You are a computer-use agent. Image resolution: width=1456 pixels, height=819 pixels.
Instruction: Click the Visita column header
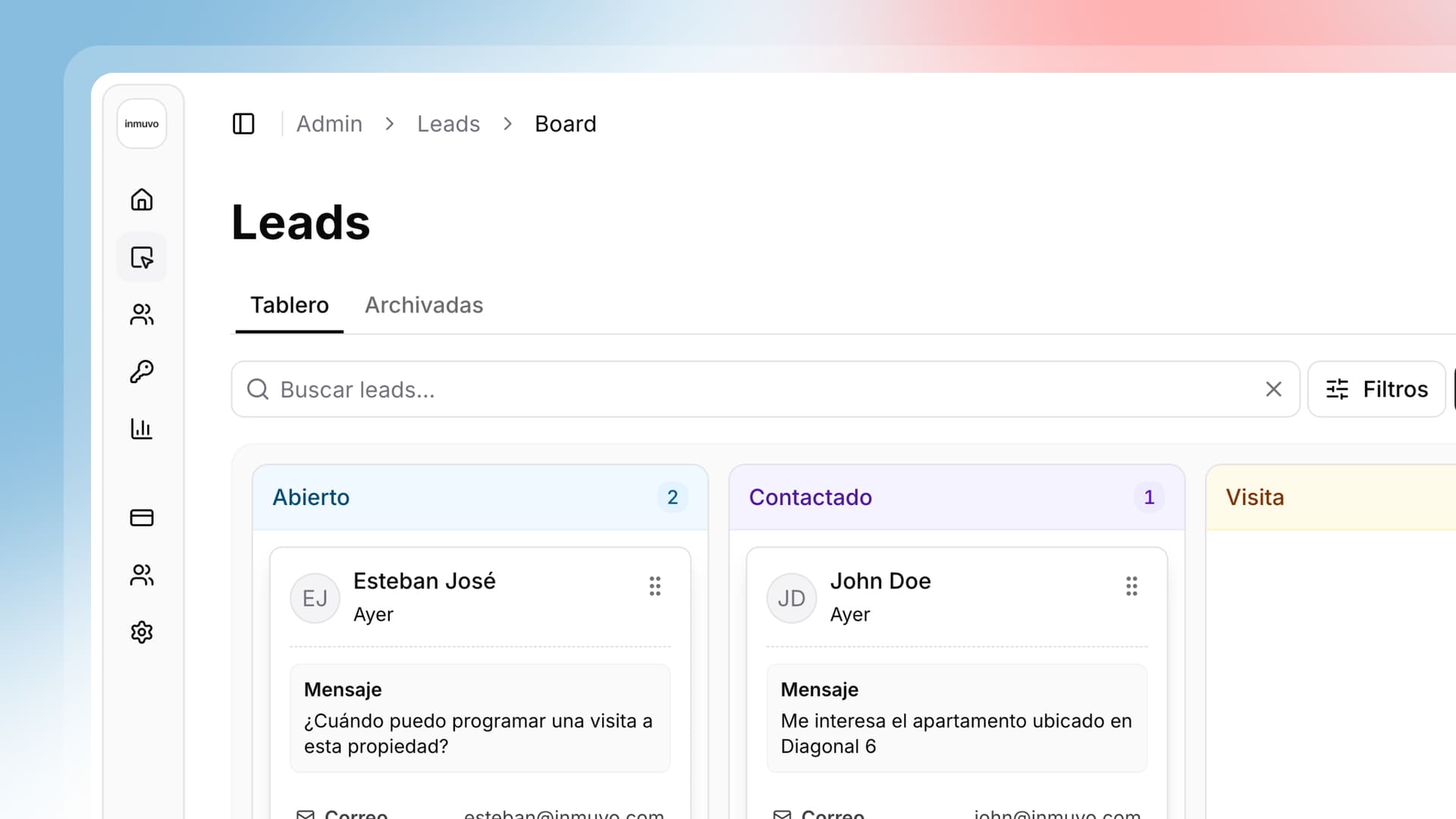coord(1331,497)
